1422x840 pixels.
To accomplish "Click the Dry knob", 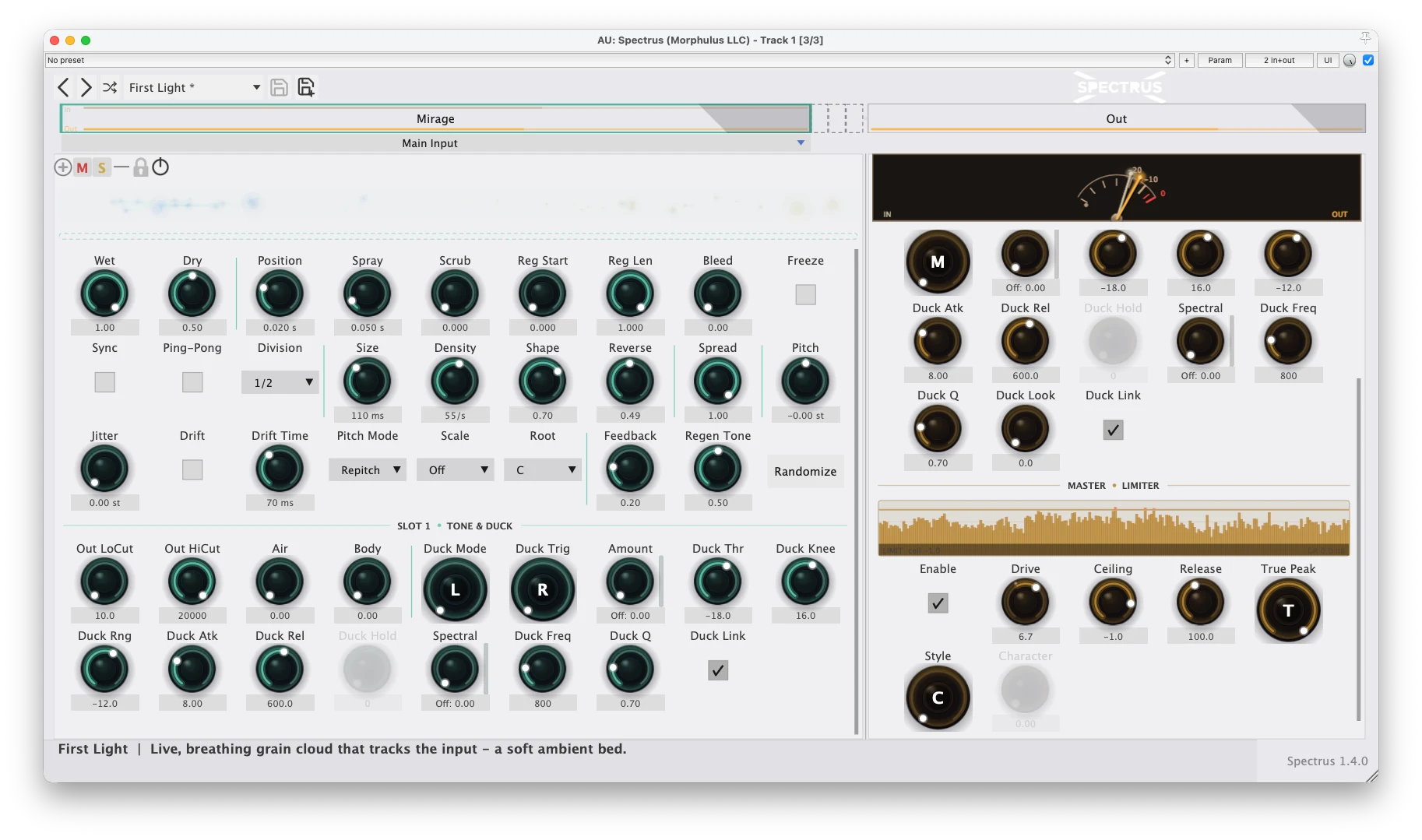I will pos(192,293).
